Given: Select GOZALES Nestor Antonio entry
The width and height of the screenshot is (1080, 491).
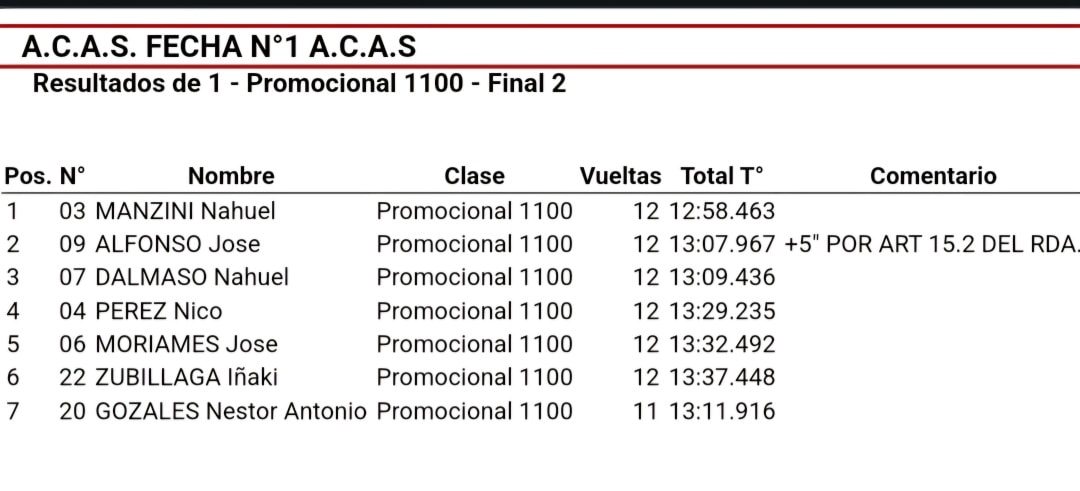Looking at the screenshot, I should [231, 411].
